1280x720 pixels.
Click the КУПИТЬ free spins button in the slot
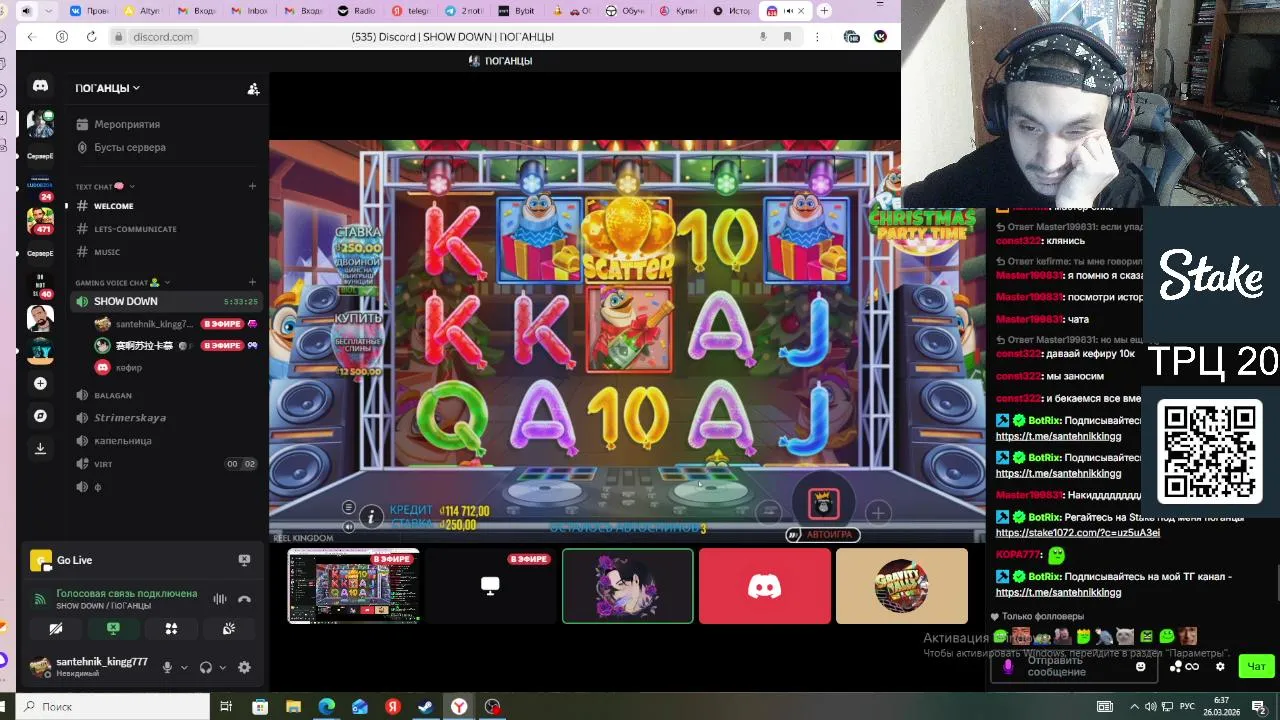pyautogui.click(x=359, y=345)
